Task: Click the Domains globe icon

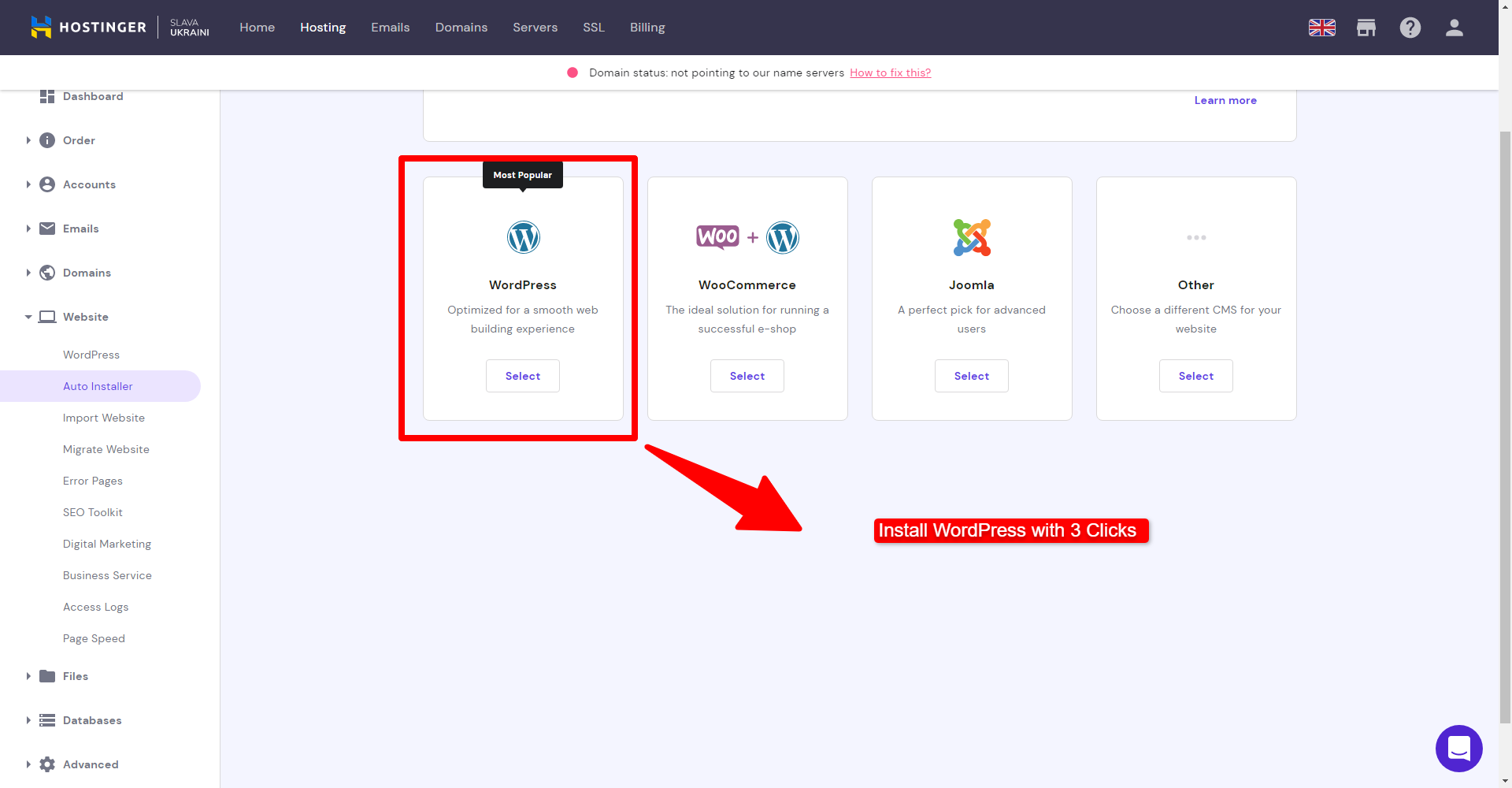Action: [47, 273]
